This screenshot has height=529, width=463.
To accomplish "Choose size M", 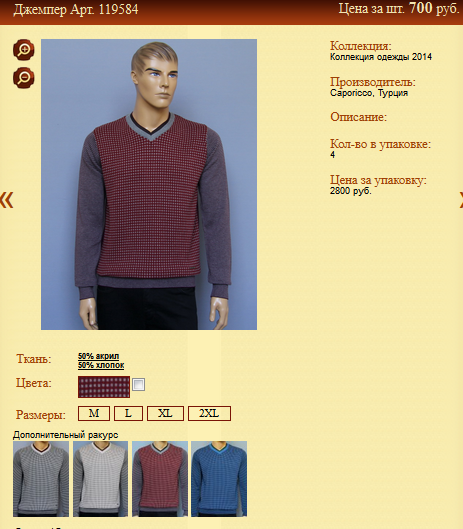I will (94, 414).
